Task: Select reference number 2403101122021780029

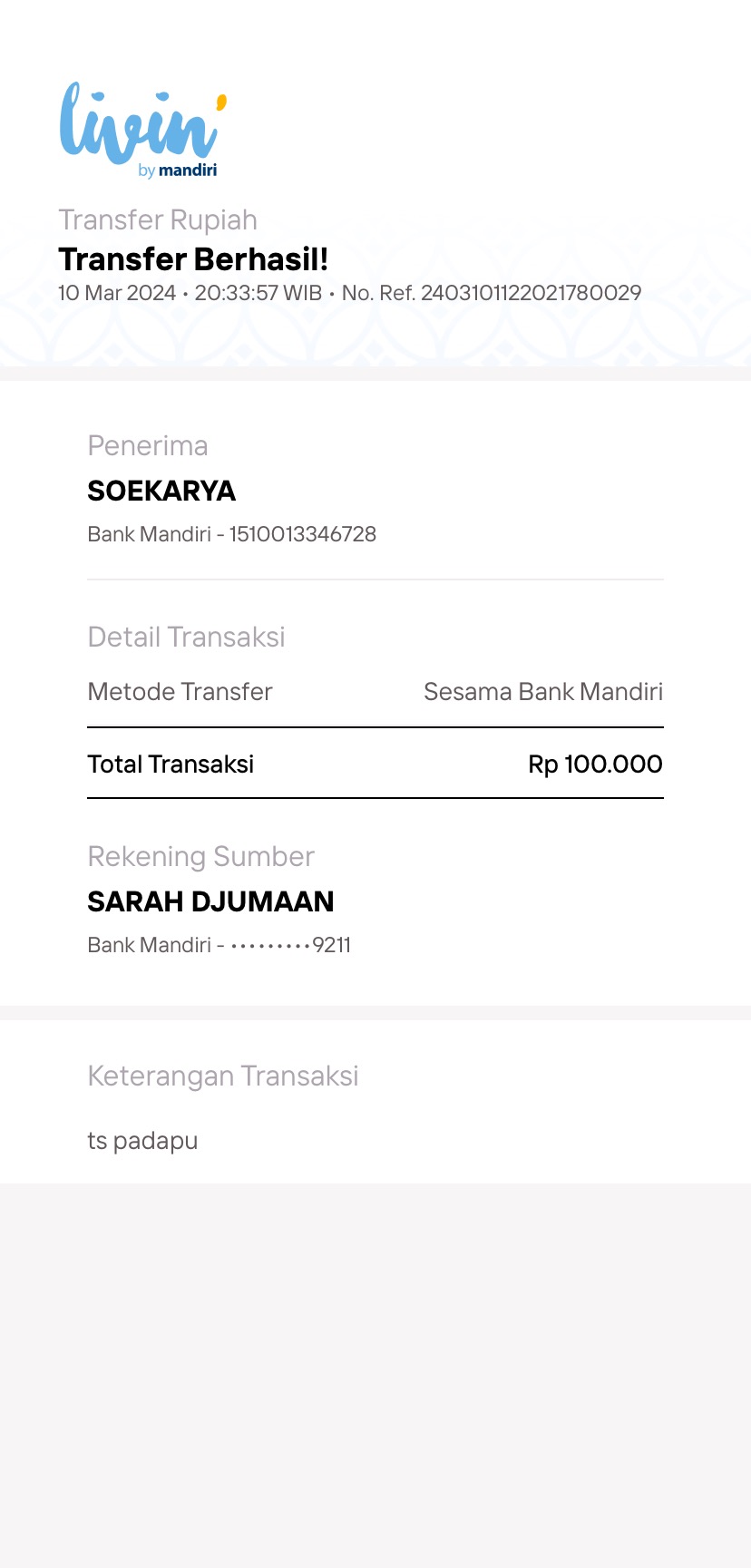Action: 531,293
